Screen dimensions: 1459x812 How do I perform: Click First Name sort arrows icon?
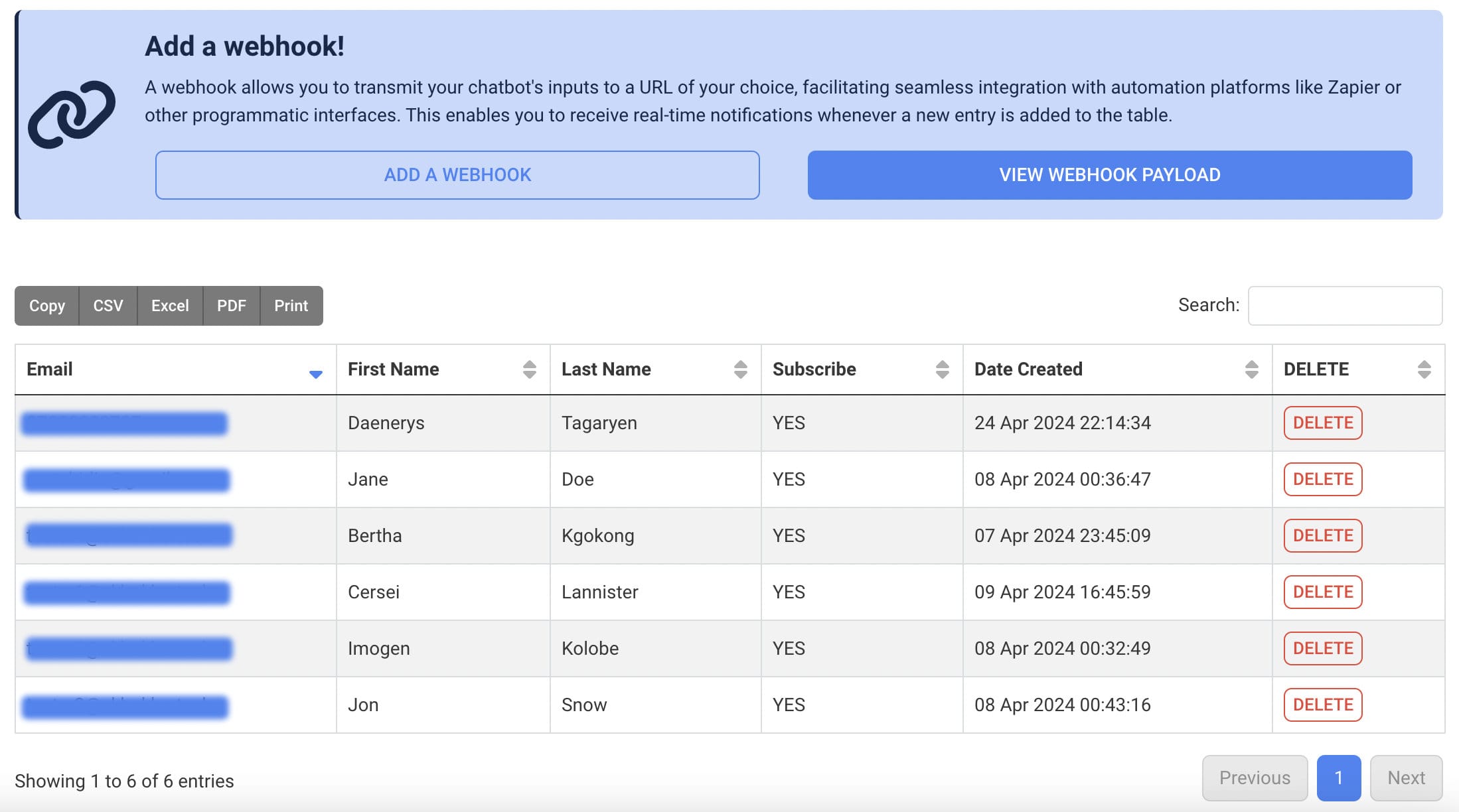529,370
